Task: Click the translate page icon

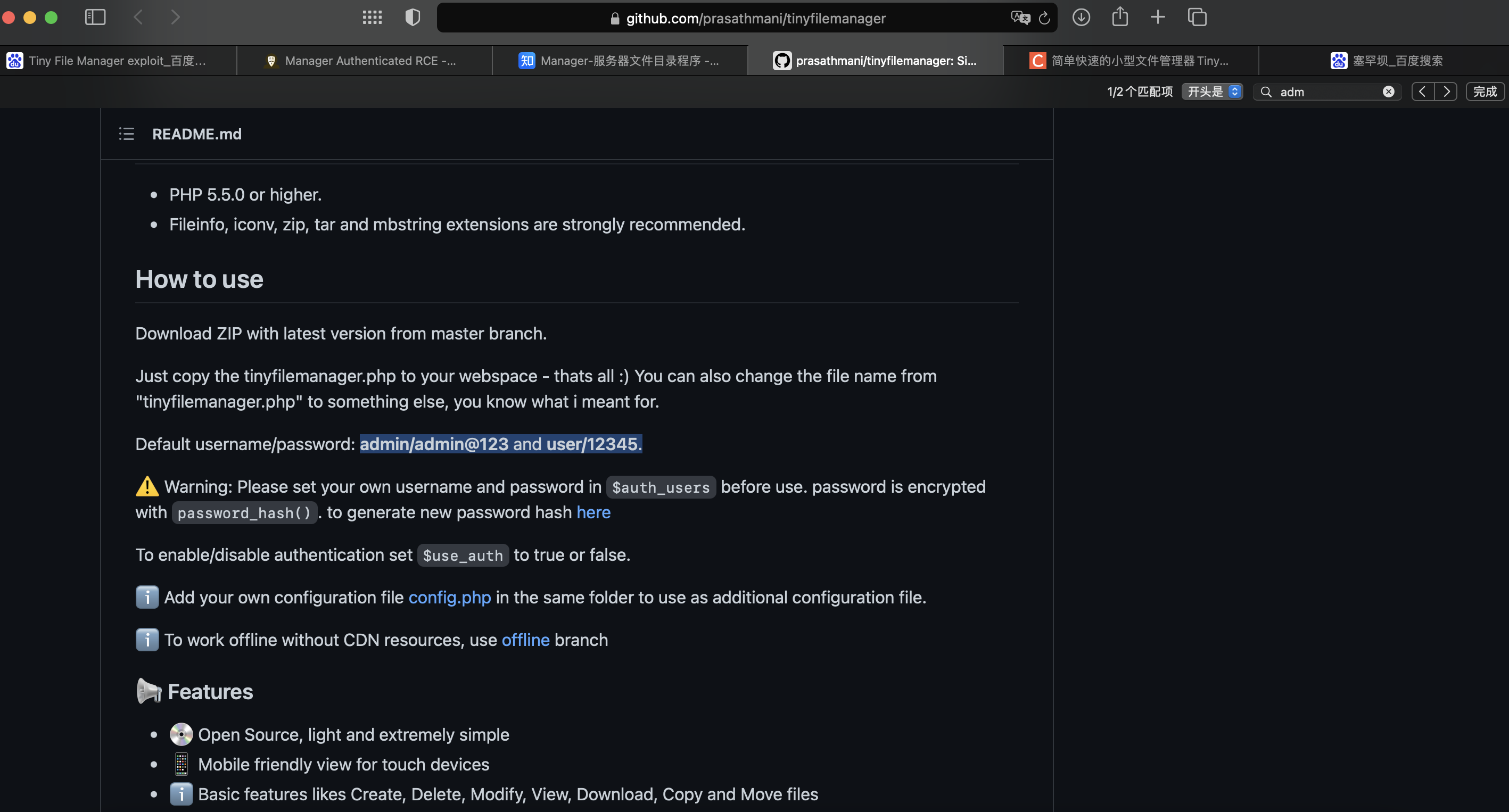Action: (1020, 18)
